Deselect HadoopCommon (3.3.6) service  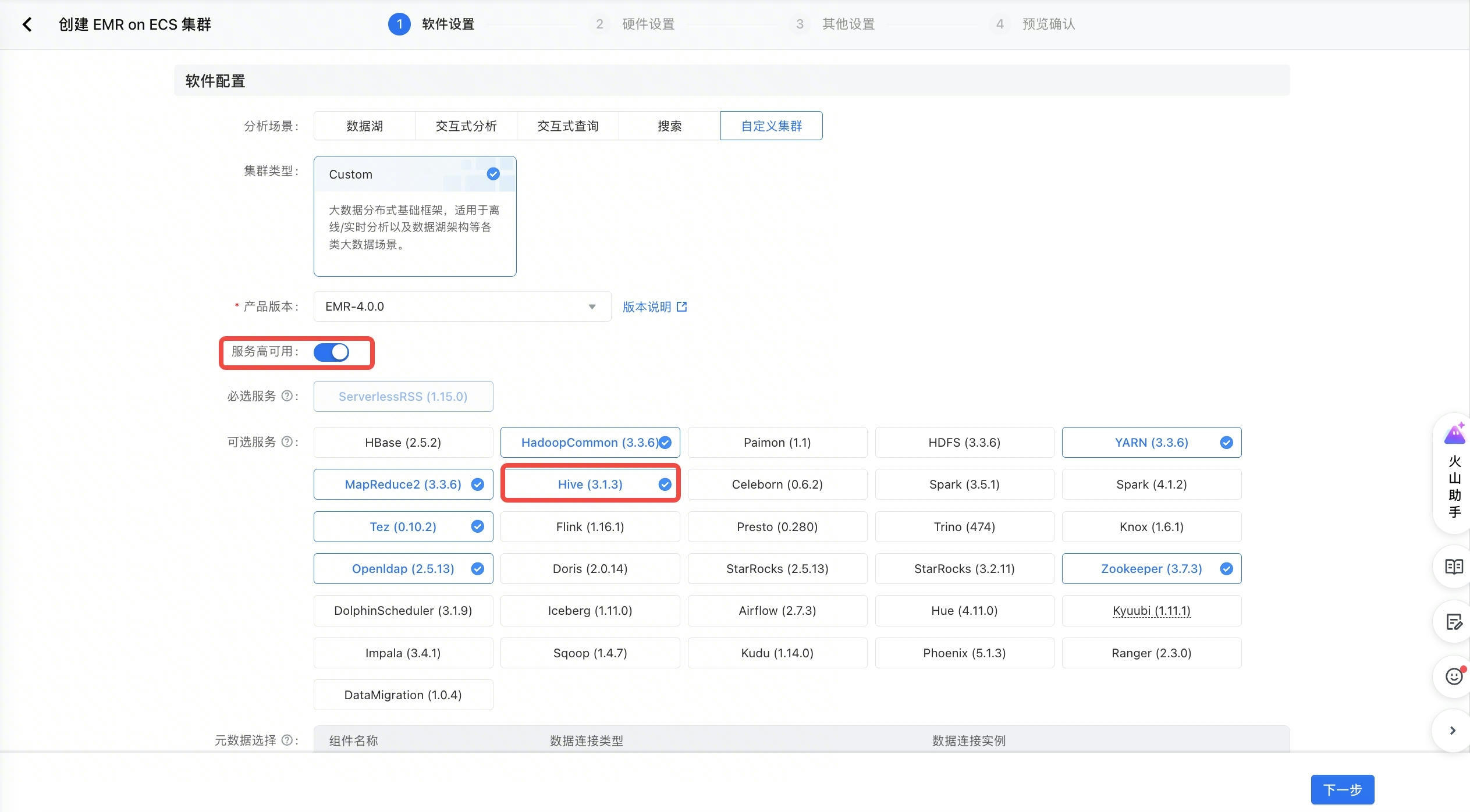pos(590,443)
